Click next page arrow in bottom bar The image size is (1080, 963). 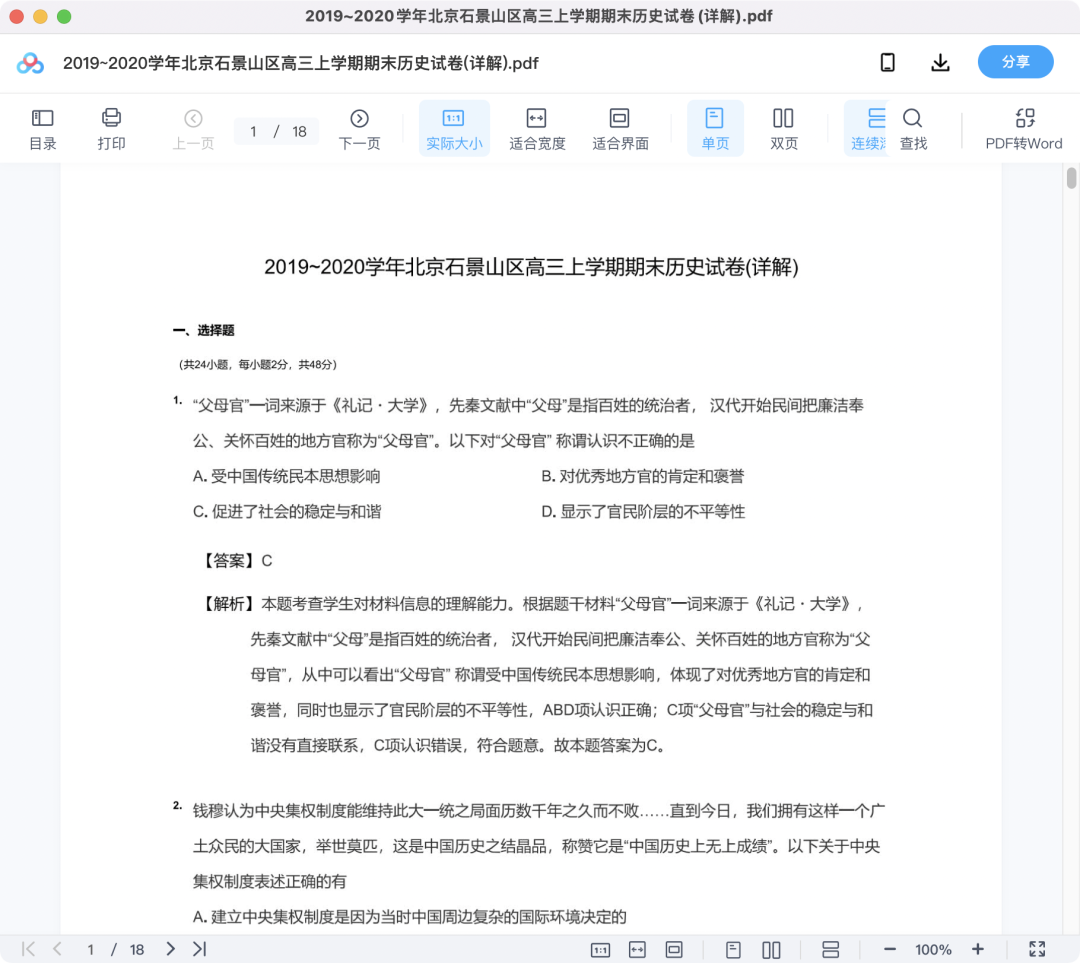(170, 949)
